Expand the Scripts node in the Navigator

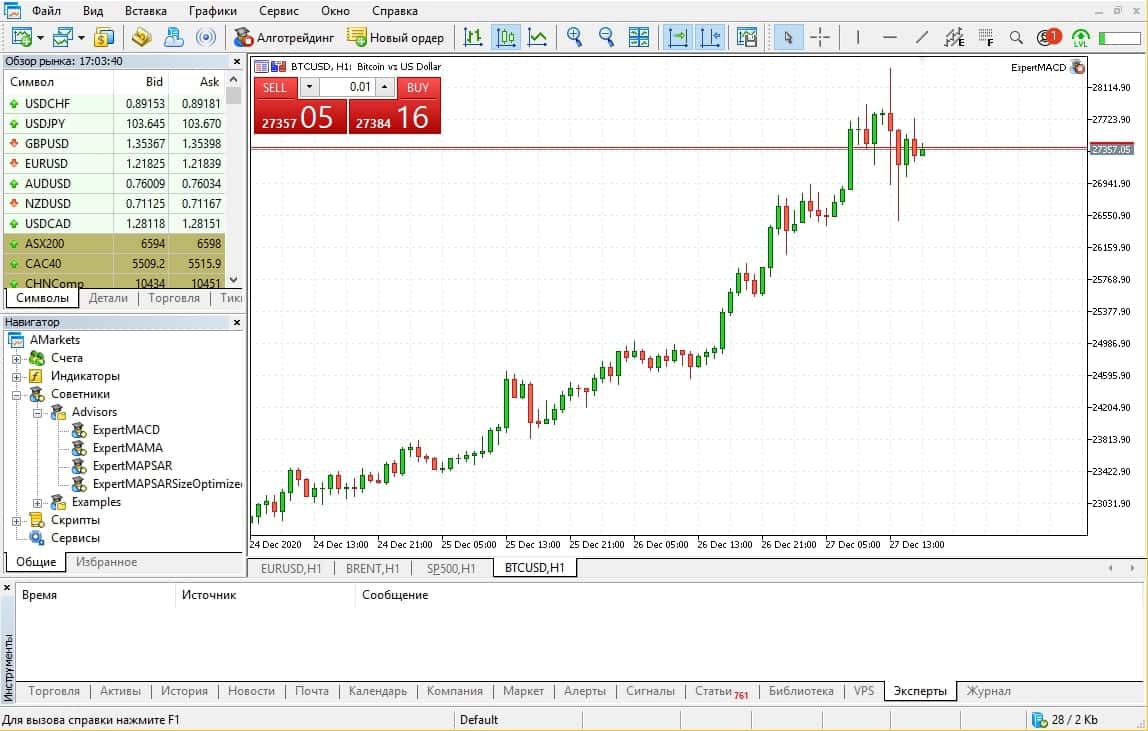click(x=16, y=522)
